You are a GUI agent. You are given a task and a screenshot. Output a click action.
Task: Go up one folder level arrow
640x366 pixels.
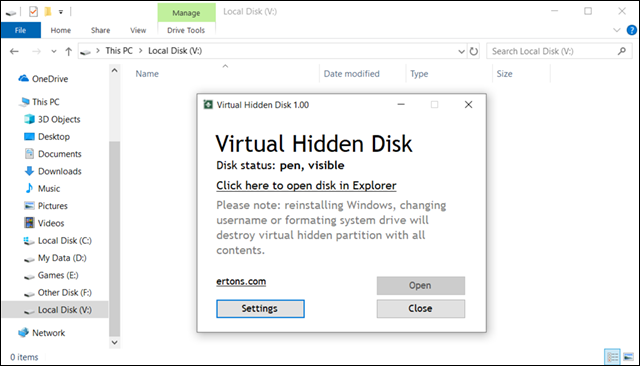69,51
